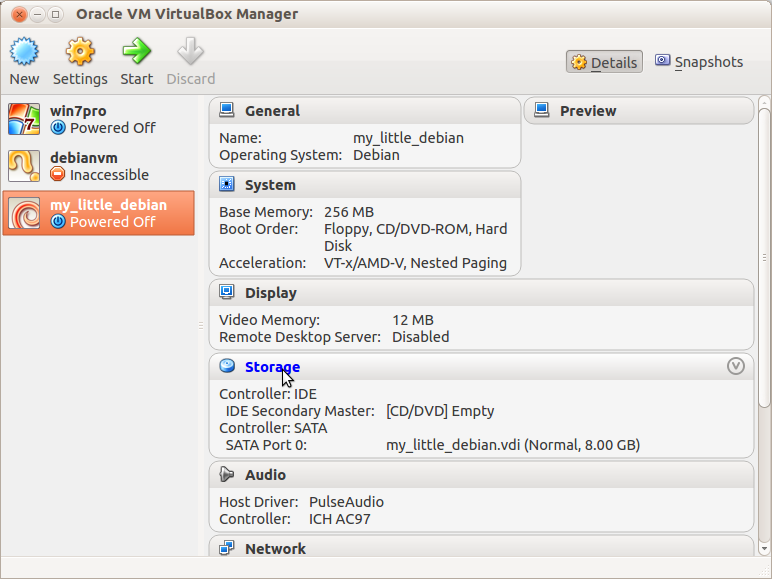Viewport: 772px width, 579px height.
Task: Click the greyed-out Discard arrow icon
Action: coord(191,51)
